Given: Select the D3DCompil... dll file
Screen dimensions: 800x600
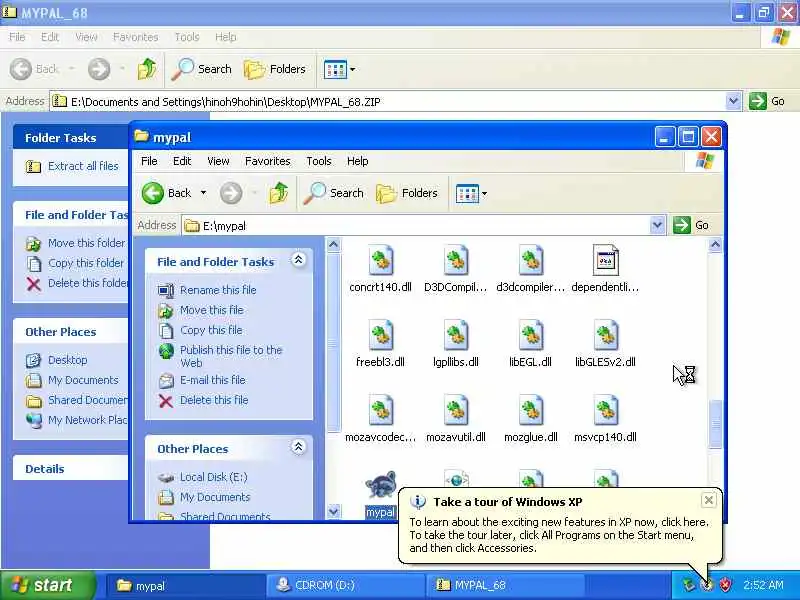Looking at the screenshot, I should point(456,269).
